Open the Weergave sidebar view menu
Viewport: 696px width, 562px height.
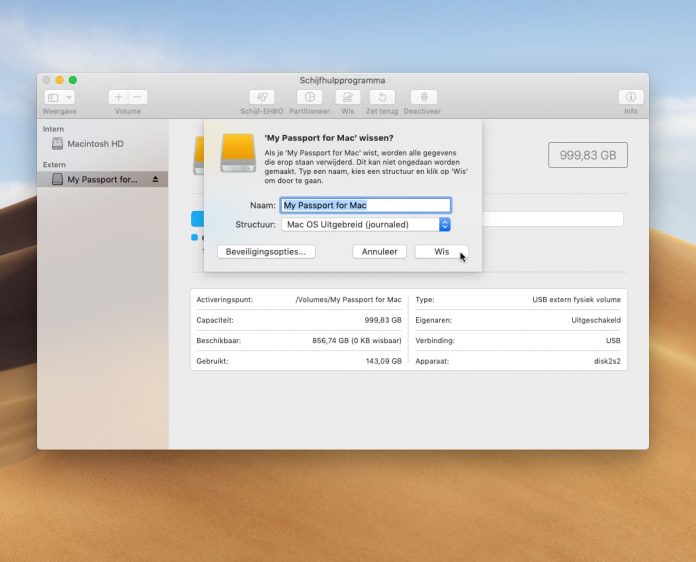[57, 97]
